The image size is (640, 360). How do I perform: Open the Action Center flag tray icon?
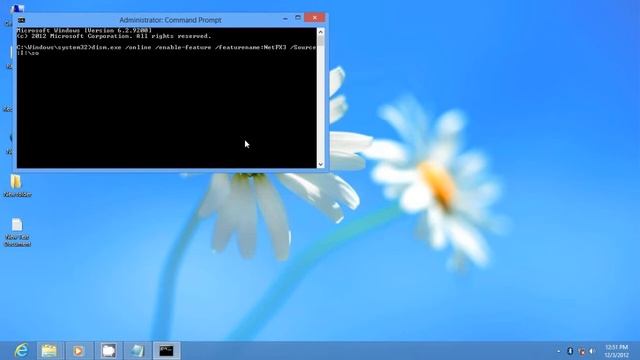point(582,351)
